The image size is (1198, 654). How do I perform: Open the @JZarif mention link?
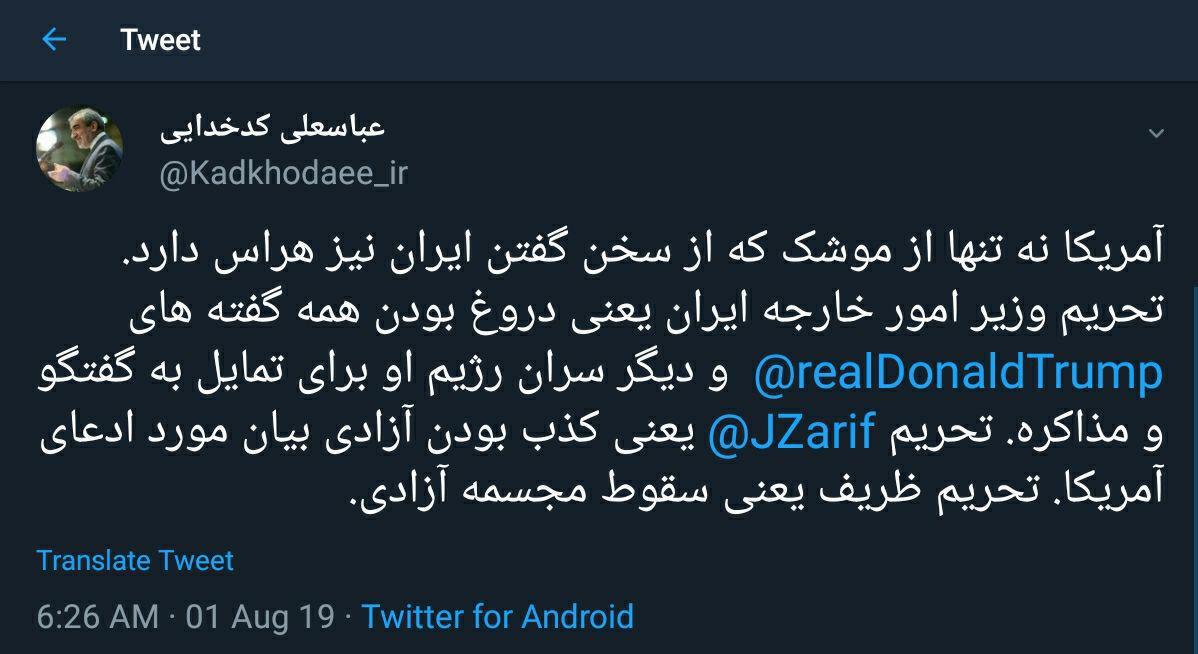click(791, 432)
